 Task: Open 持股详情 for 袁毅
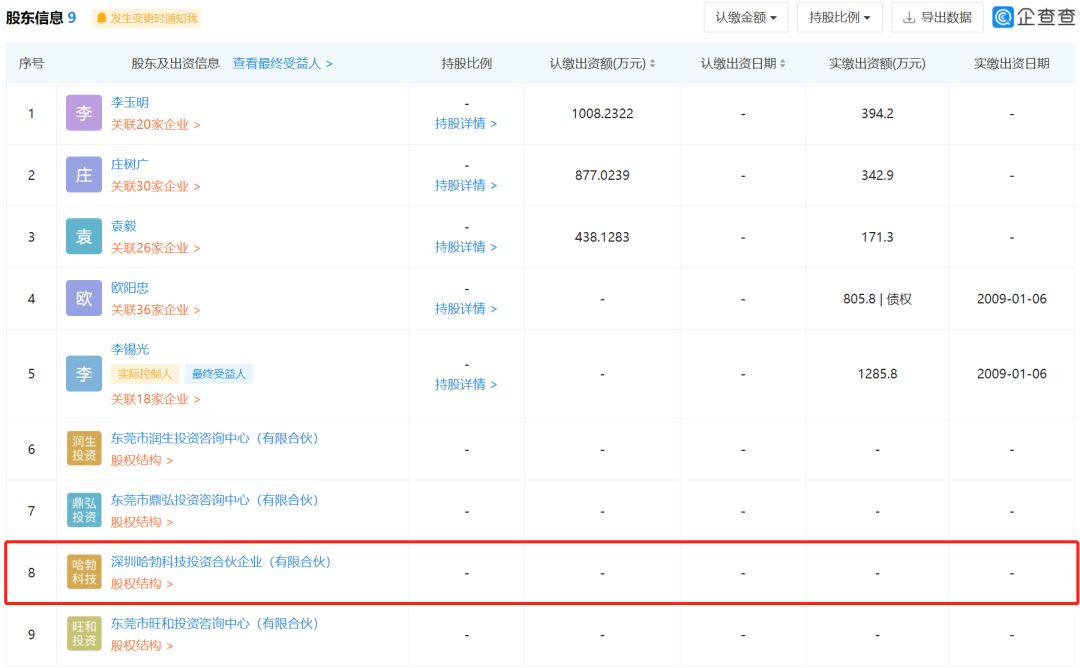point(466,247)
